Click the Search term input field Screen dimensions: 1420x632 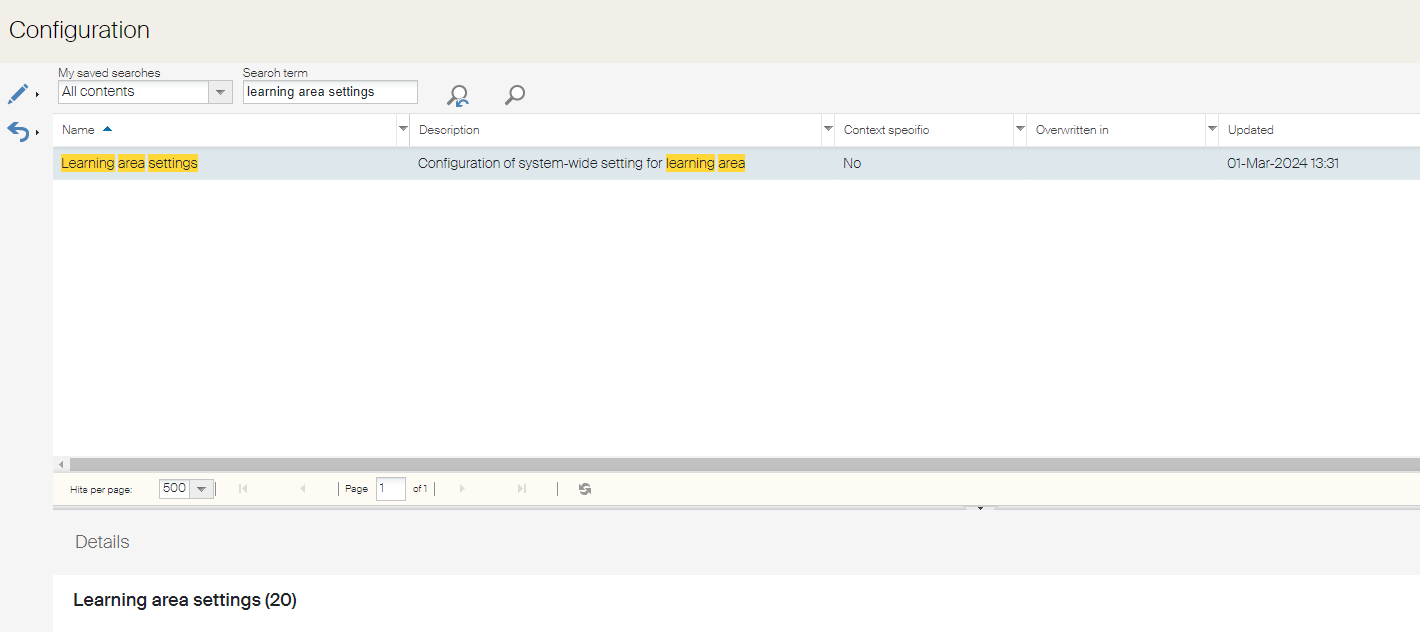pyautogui.click(x=330, y=92)
